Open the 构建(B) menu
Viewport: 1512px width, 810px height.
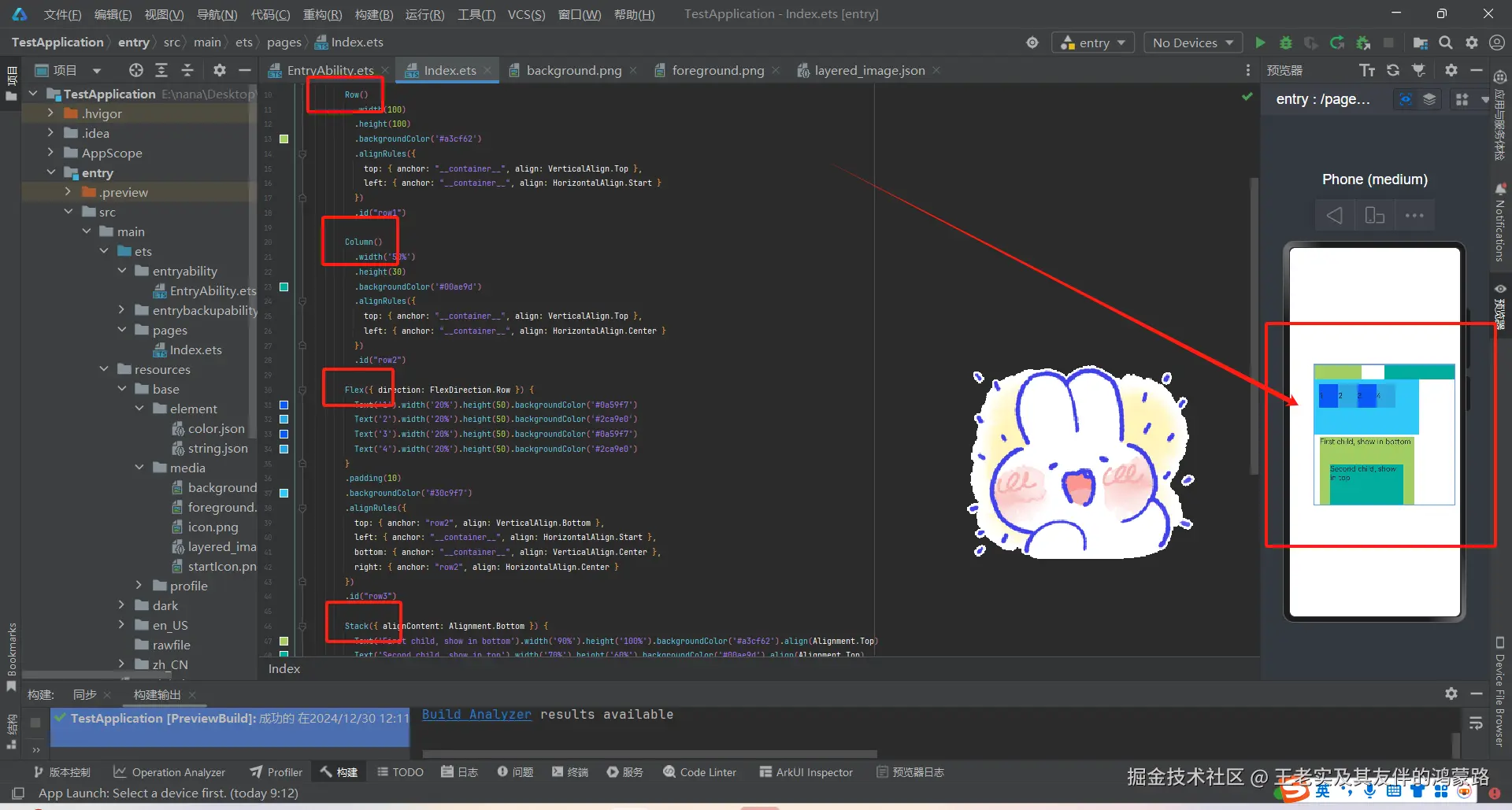[374, 14]
